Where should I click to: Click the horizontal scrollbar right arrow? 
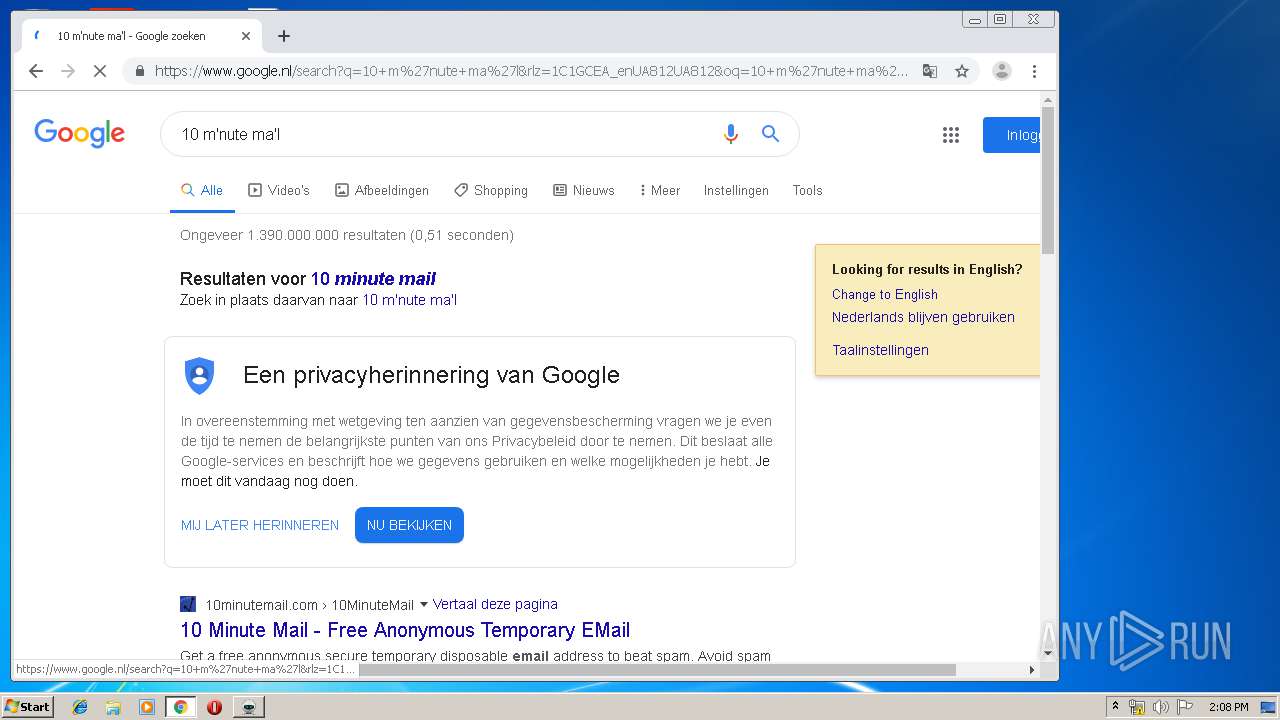coord(1033,669)
